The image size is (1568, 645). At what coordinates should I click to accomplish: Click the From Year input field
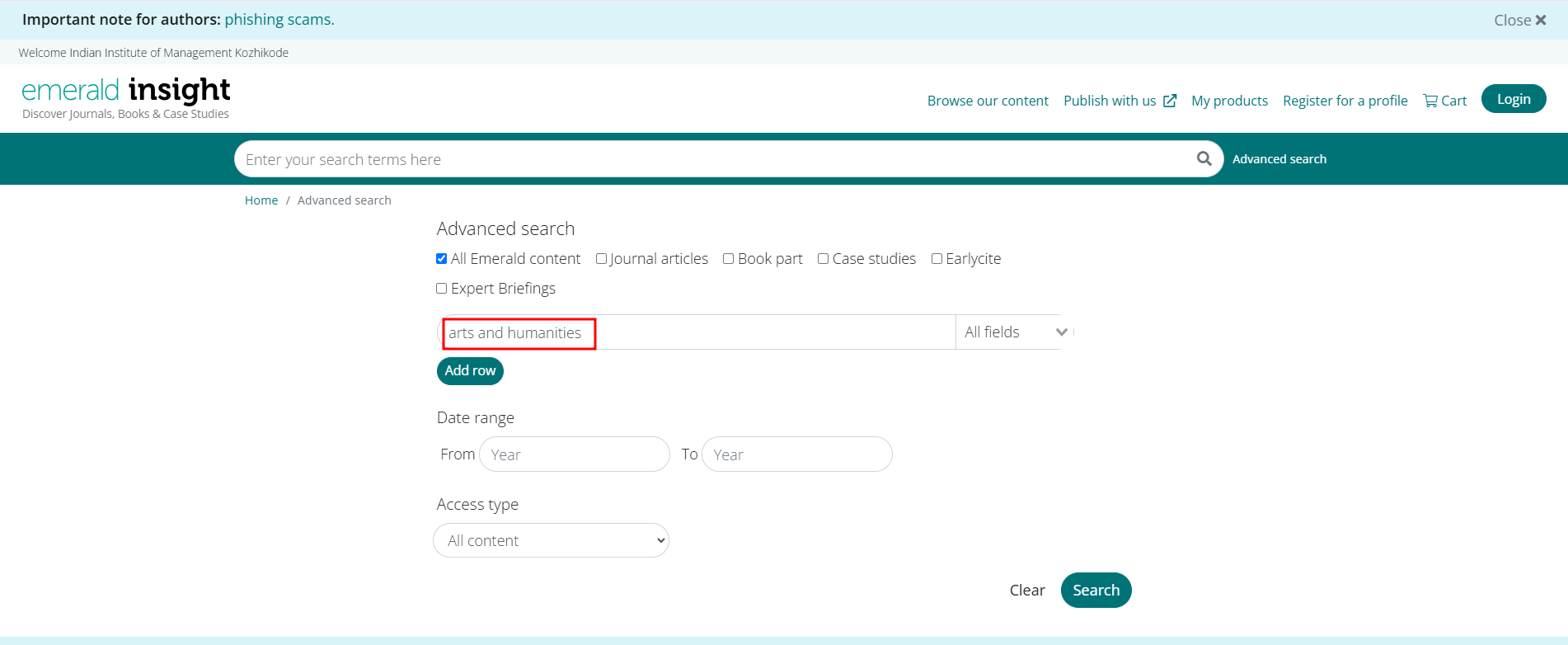[x=574, y=454]
